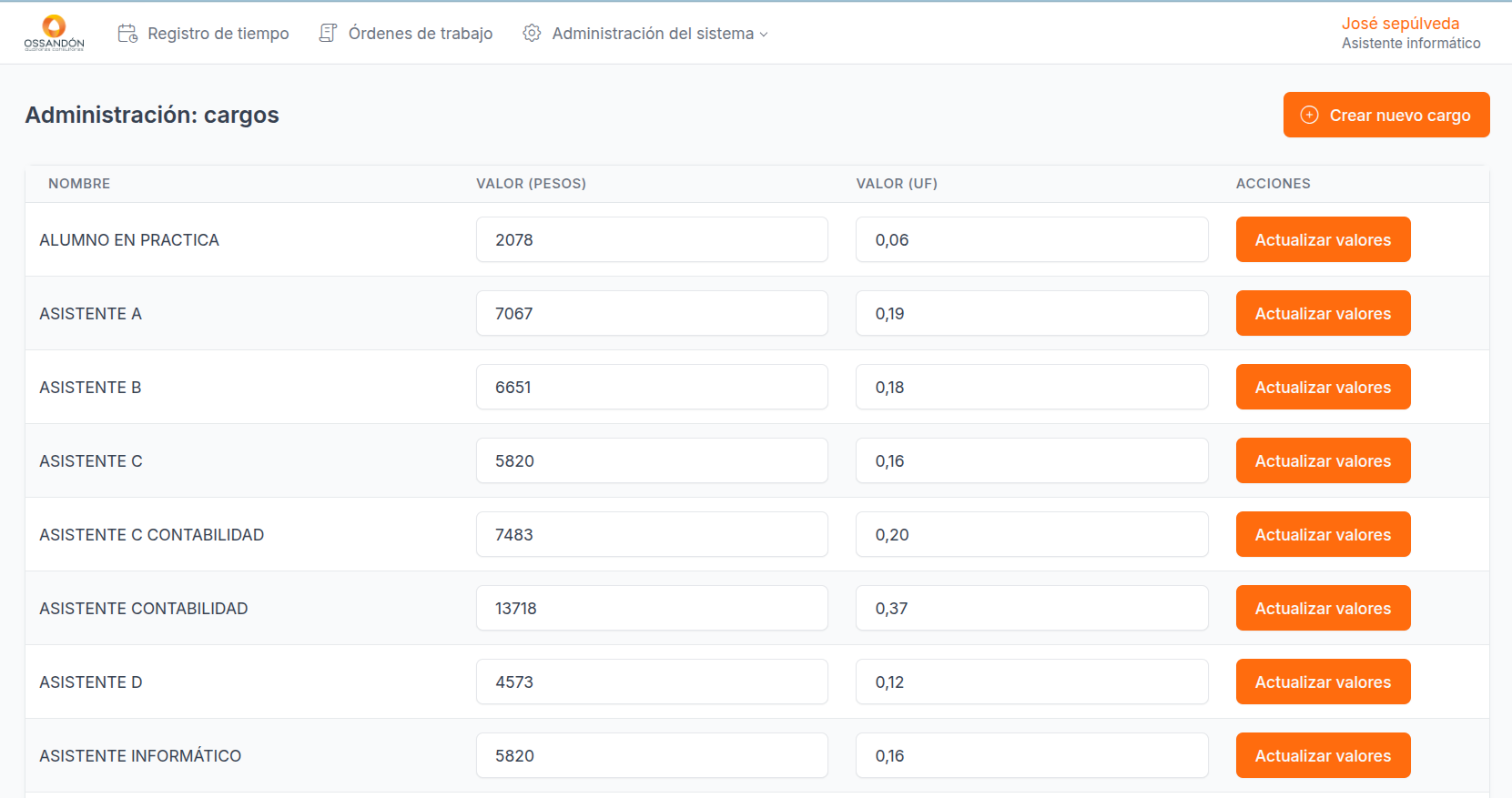This screenshot has width=1512, height=798.
Task: Update values for ASISTENTE INFORMÁTICO
Action: pyautogui.click(x=1323, y=755)
